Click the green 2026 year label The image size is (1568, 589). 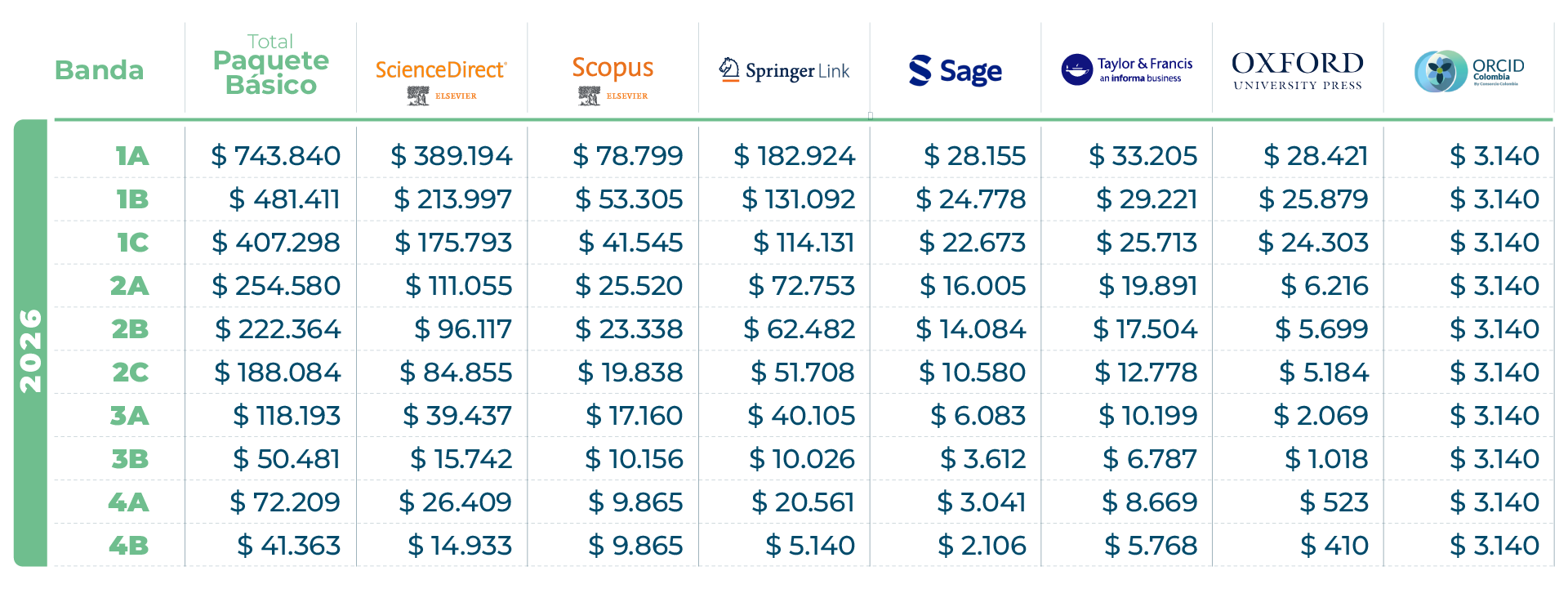pyautogui.click(x=30, y=350)
